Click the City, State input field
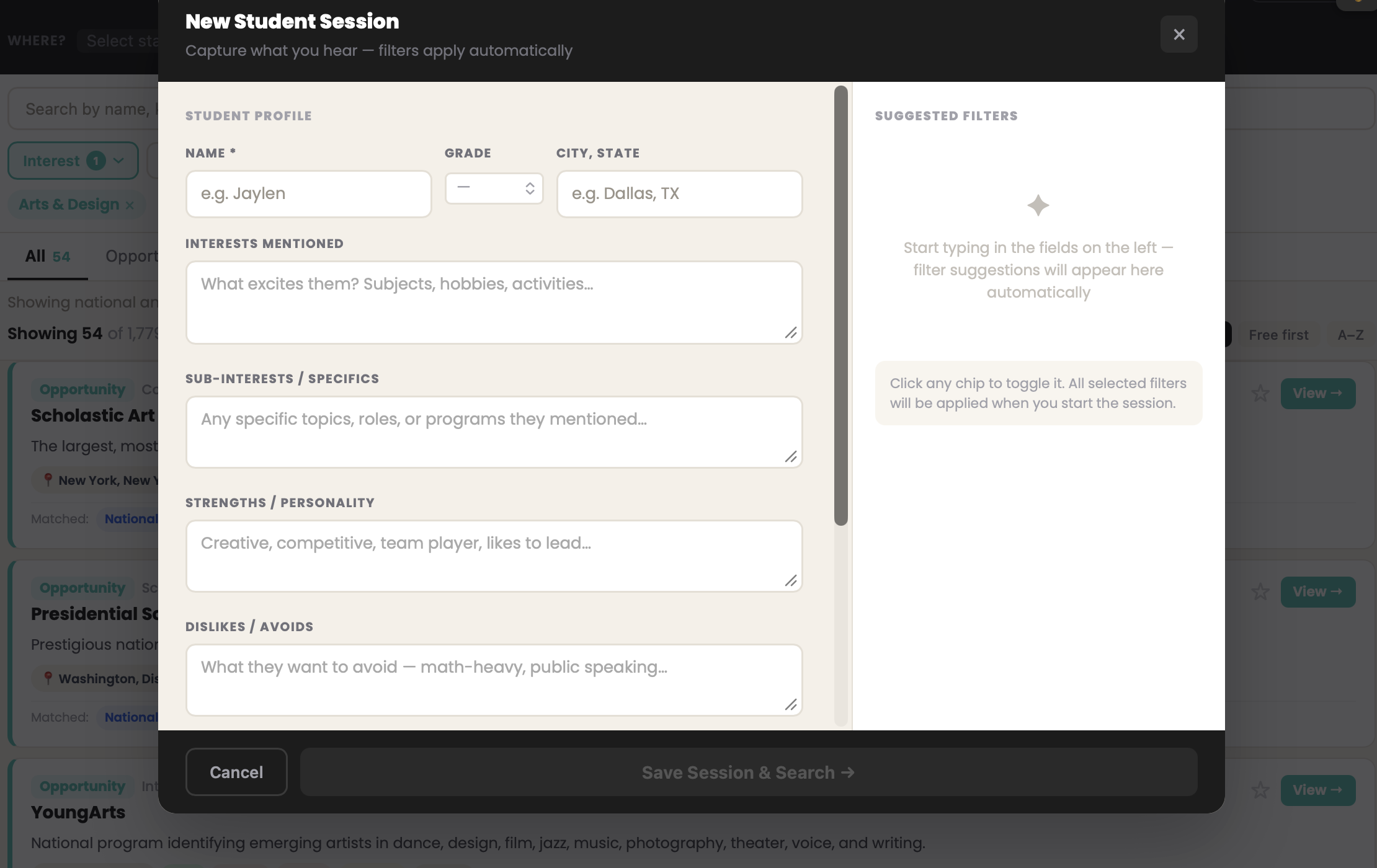Screen dimensions: 1377x868 click(x=679, y=194)
